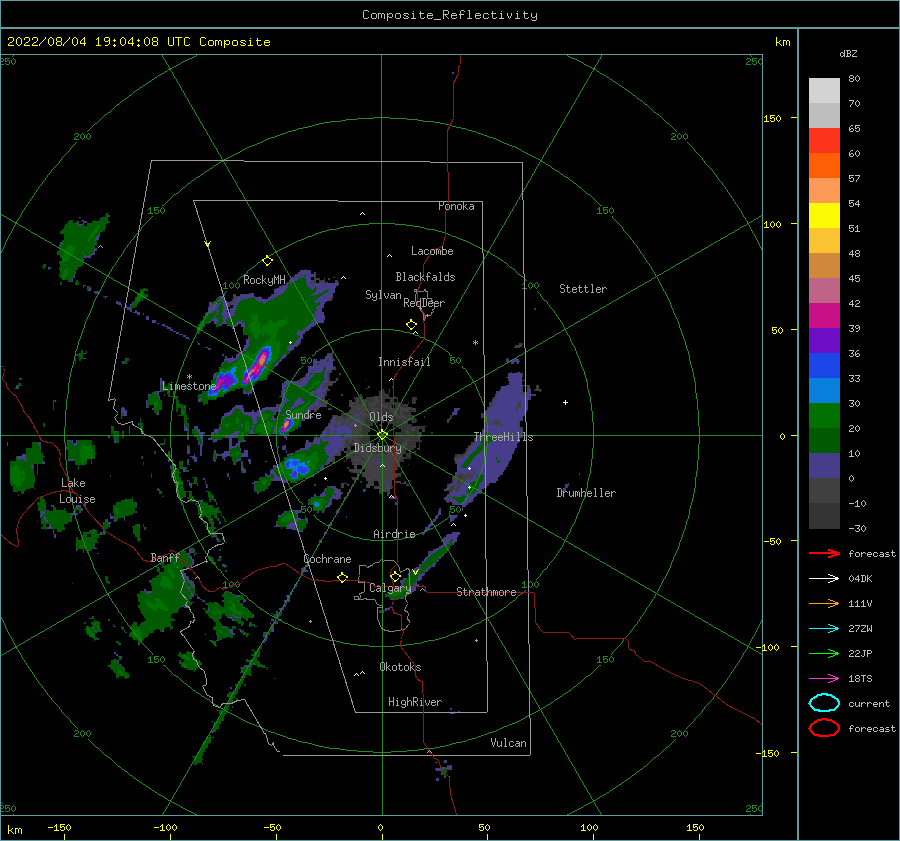Click the Banff label
The height and width of the screenshot is (841, 900).
click(x=165, y=558)
